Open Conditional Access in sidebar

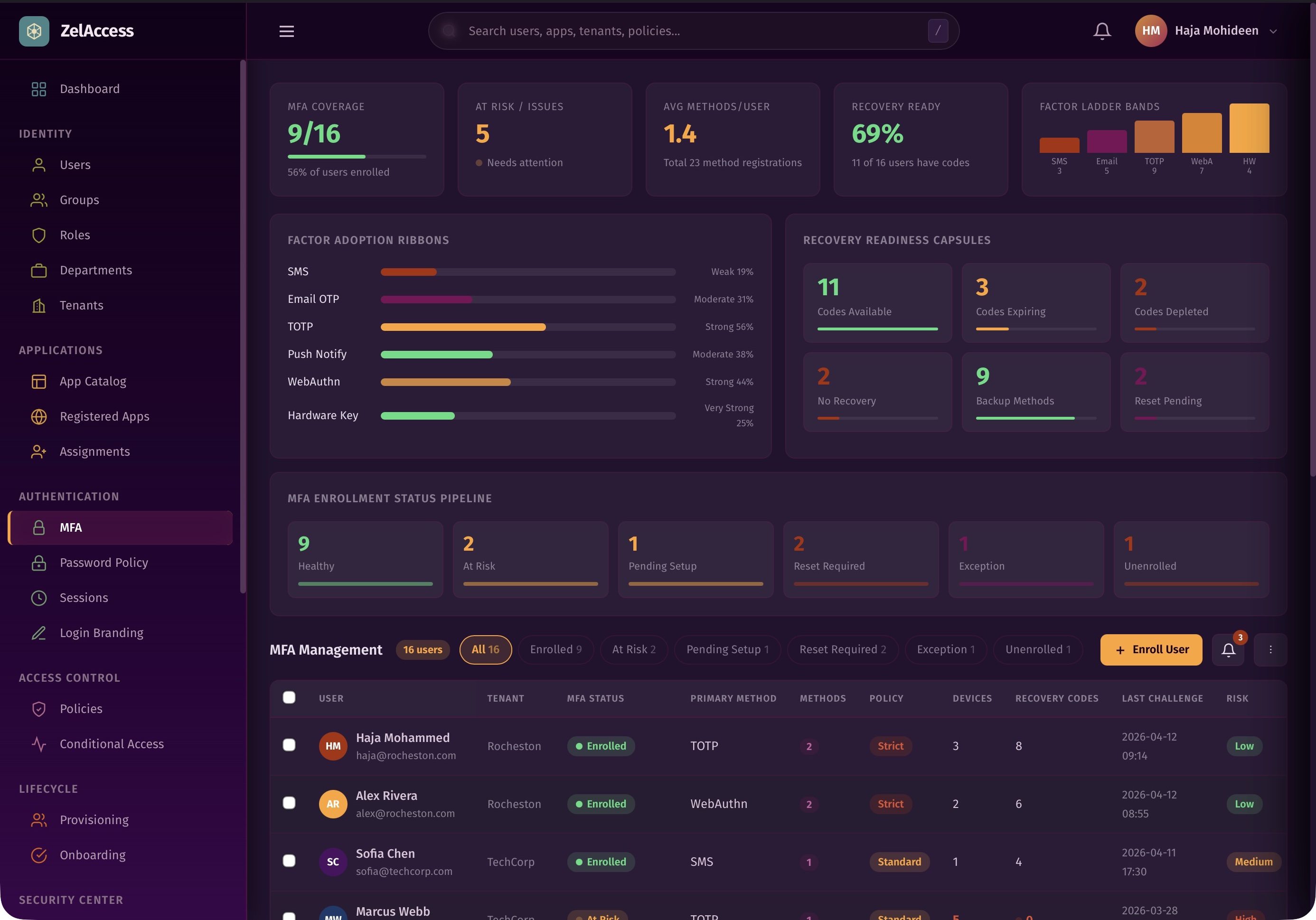[111, 744]
